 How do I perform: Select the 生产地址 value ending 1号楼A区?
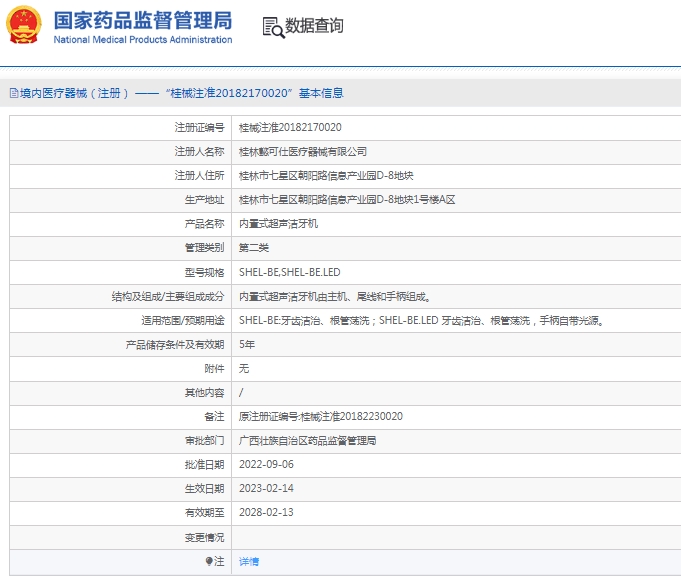tap(347, 200)
